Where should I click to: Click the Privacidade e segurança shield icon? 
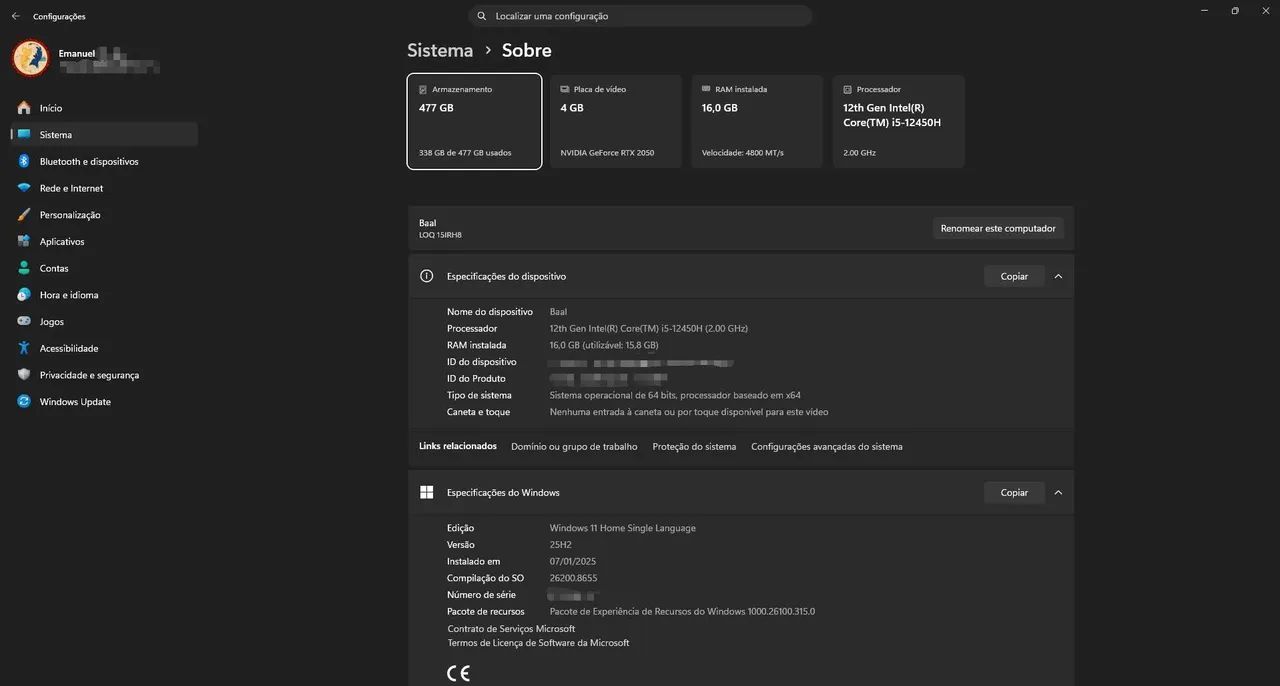[23, 375]
